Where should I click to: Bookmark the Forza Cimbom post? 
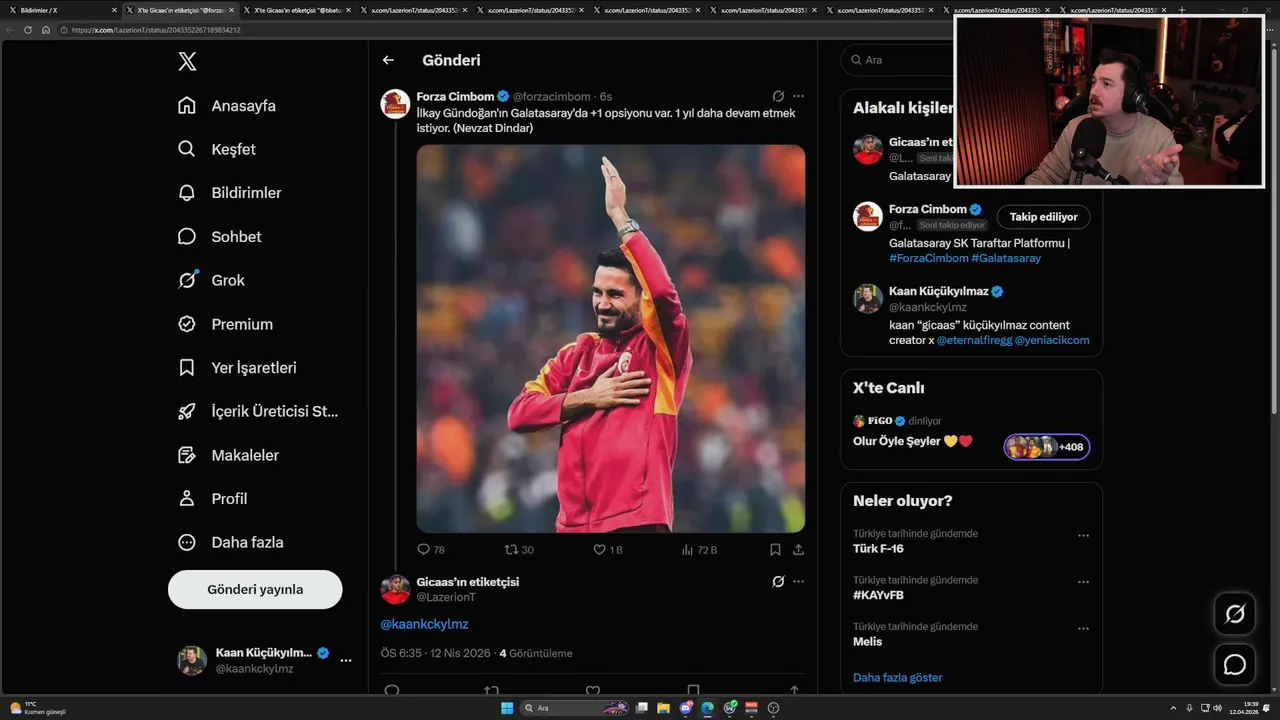coord(775,550)
